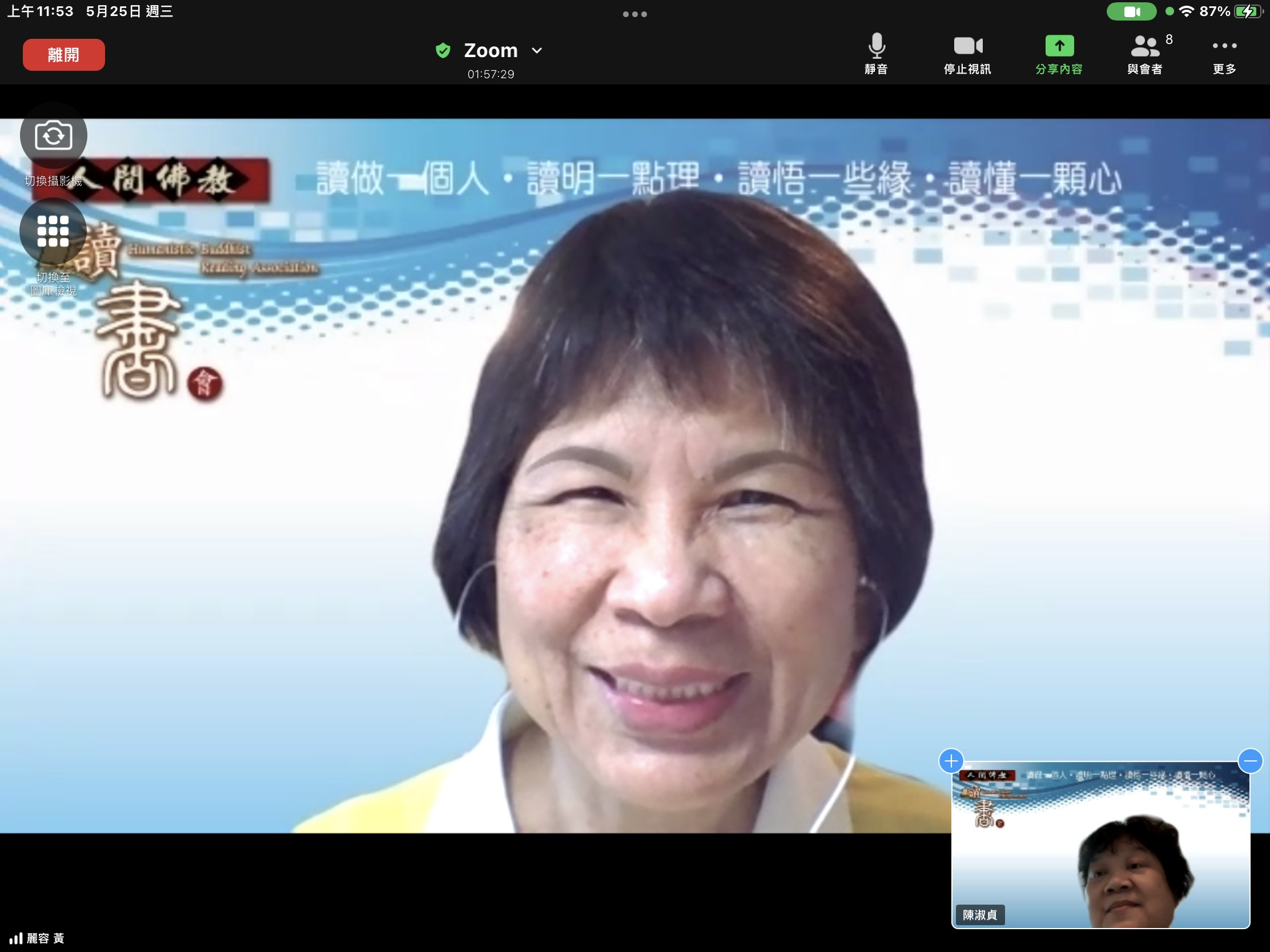Switch to gallery view grid icon
The image size is (1270, 952).
pos(54,231)
